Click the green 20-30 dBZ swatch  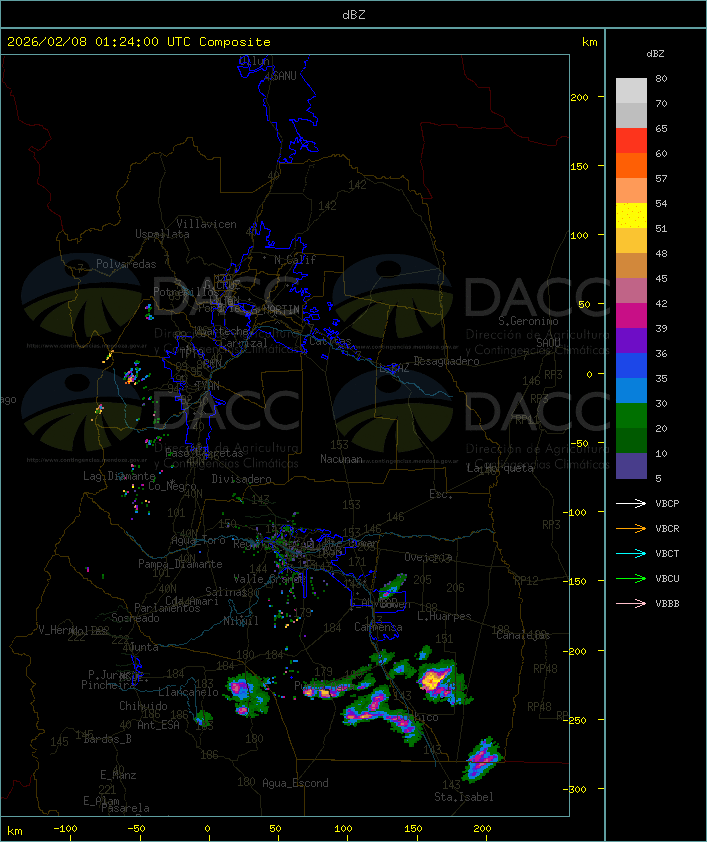point(631,416)
